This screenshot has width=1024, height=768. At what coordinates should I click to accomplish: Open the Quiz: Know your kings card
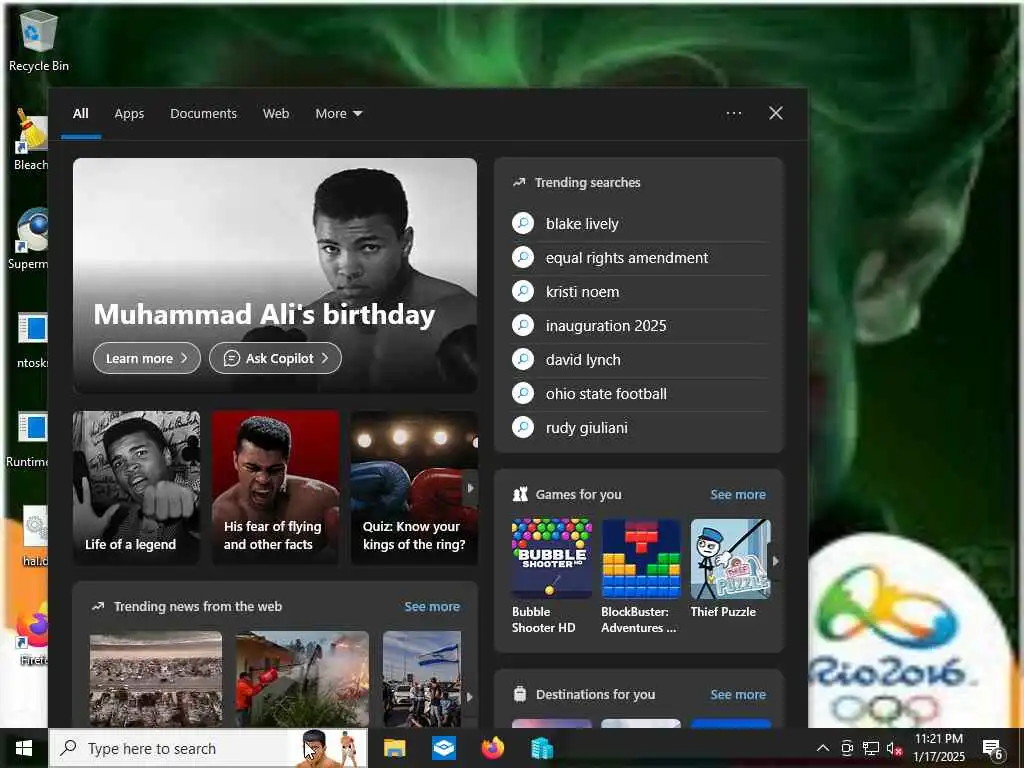point(414,487)
